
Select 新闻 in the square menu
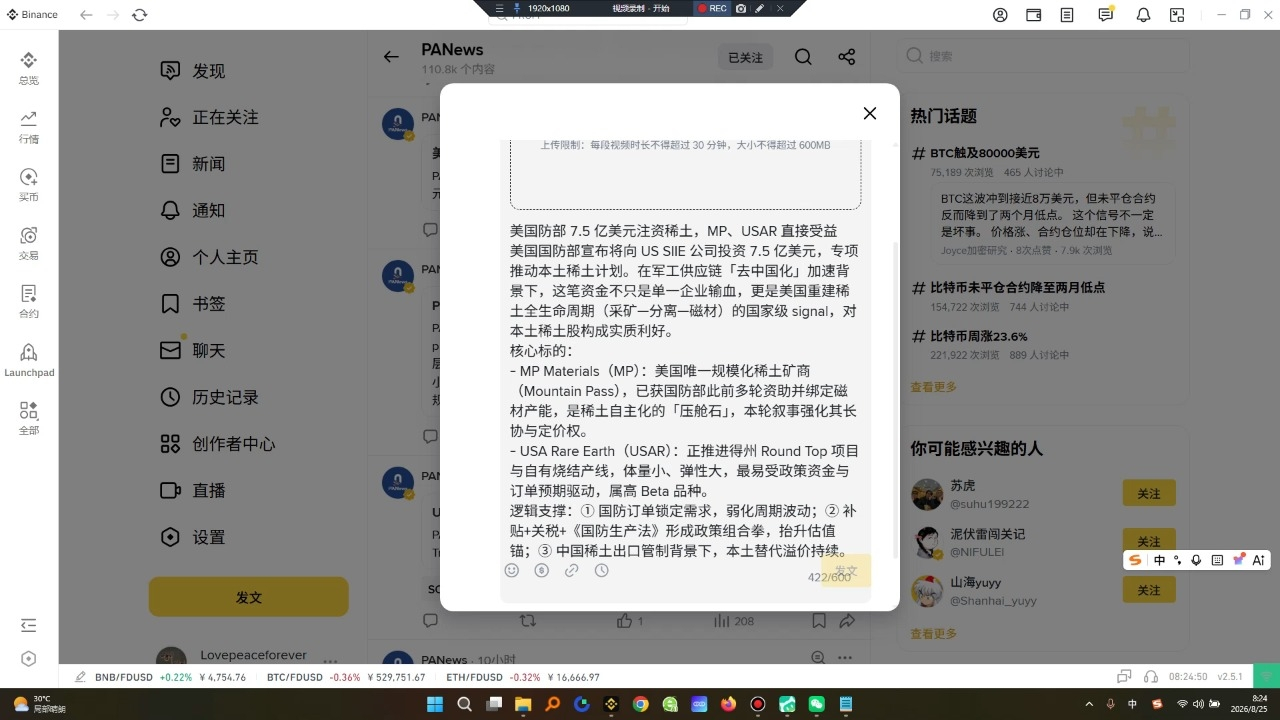coord(208,164)
